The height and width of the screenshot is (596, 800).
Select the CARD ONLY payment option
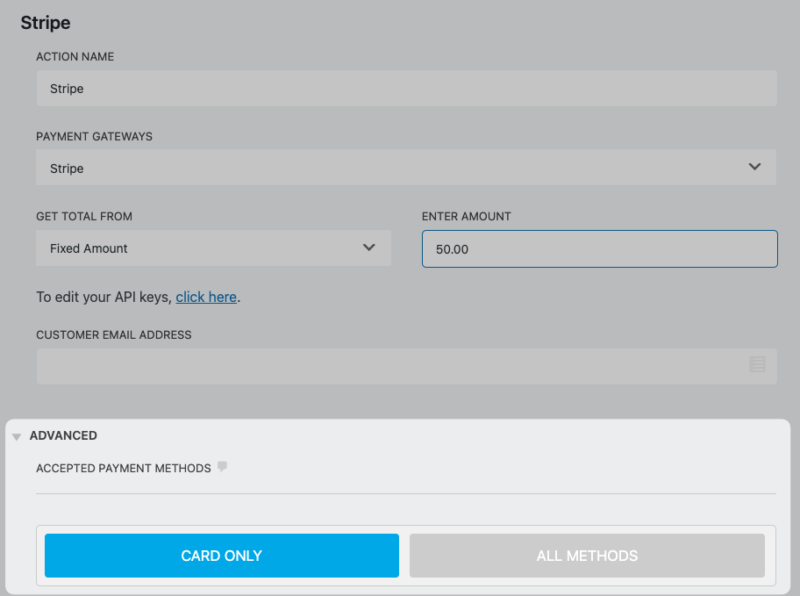click(221, 555)
